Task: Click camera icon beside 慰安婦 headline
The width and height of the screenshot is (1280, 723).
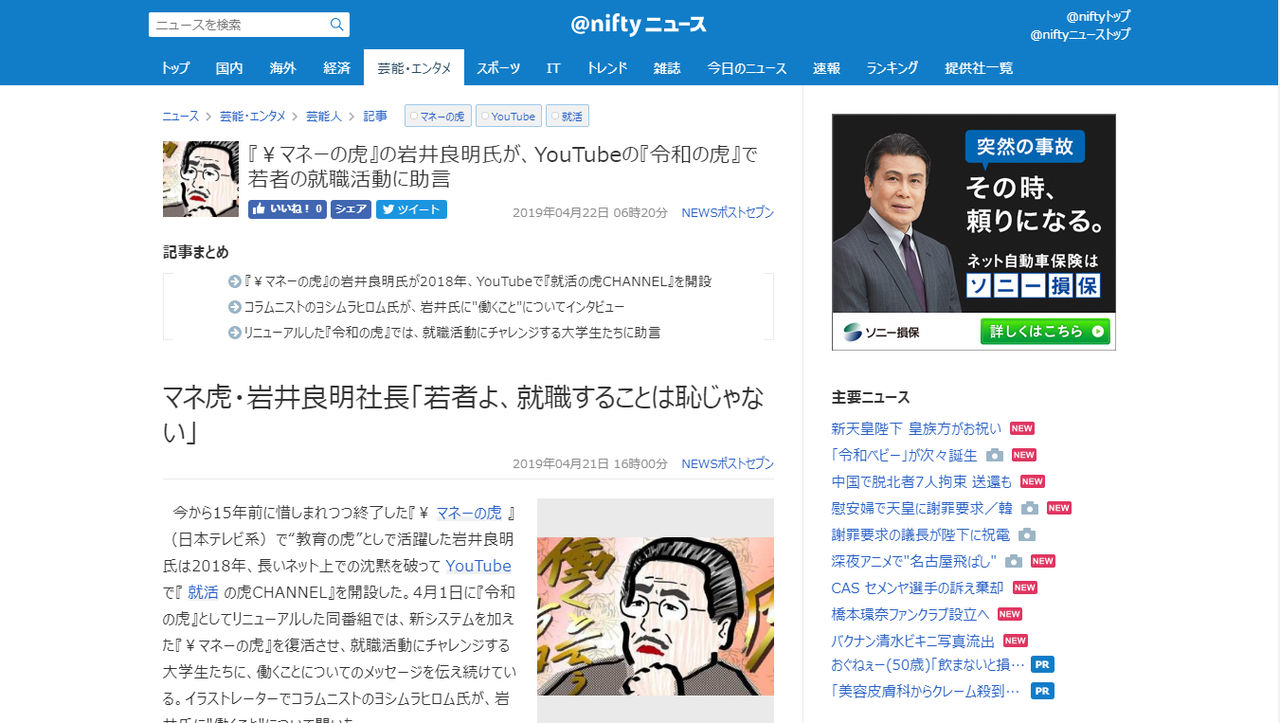Action: [x=1030, y=508]
